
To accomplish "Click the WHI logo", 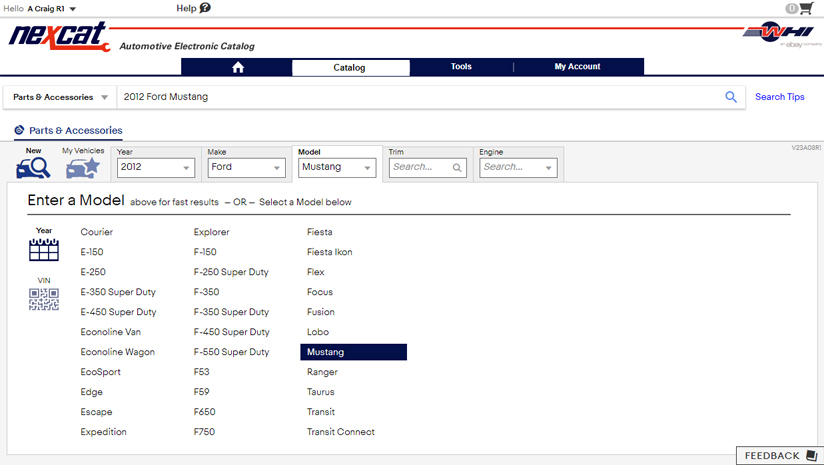I will [781, 33].
